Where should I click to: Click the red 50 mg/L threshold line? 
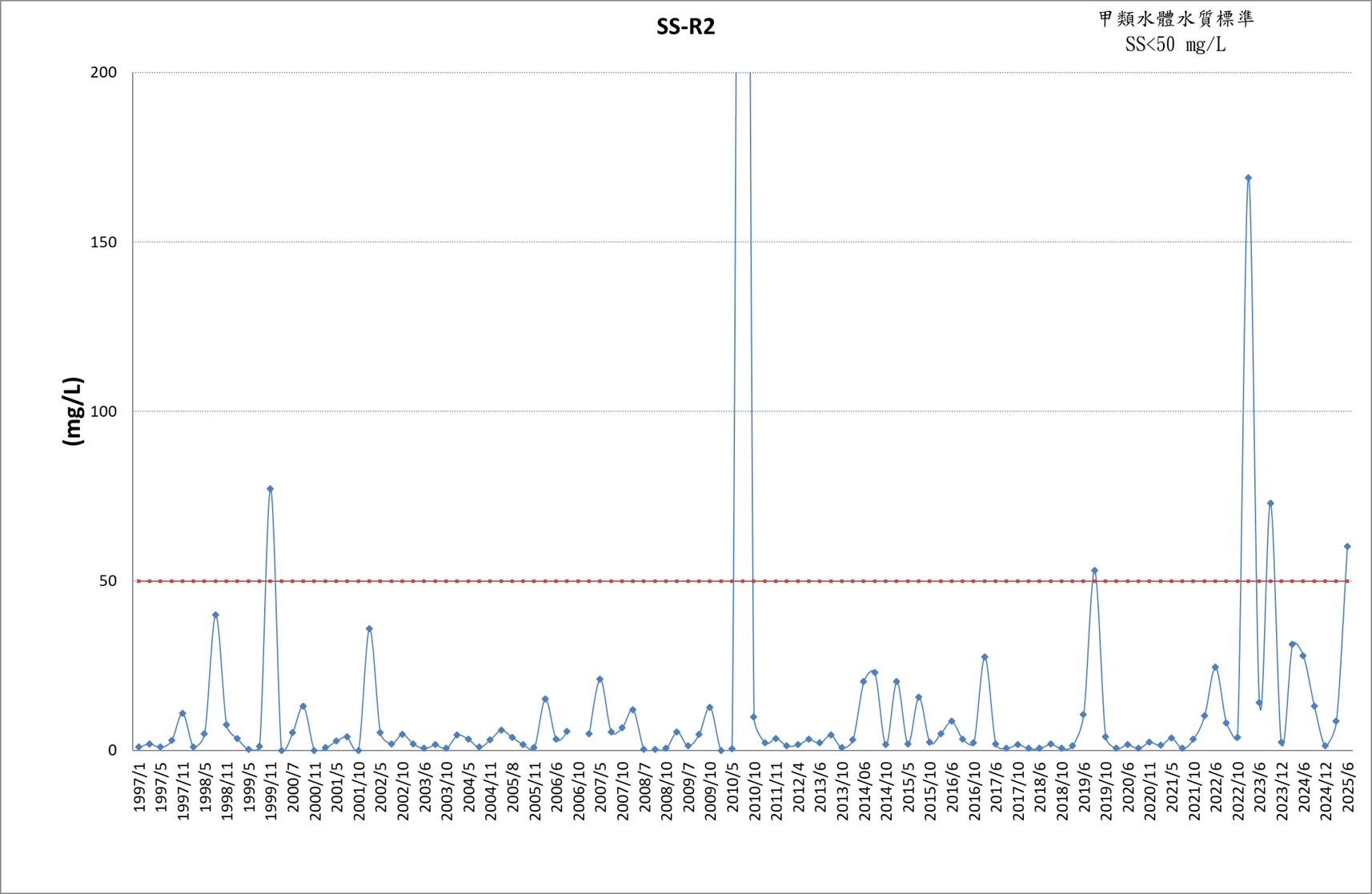[743, 581]
